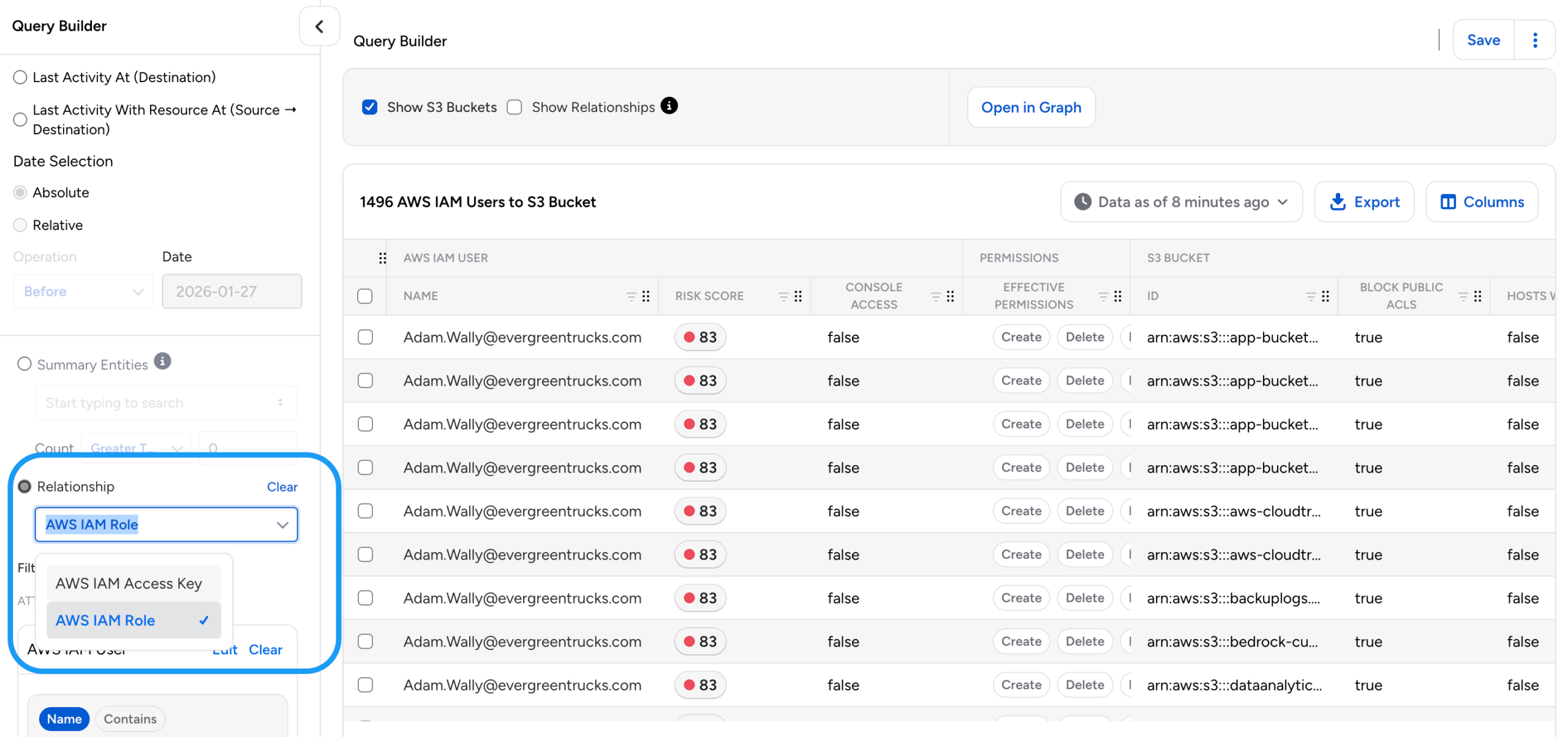This screenshot has height=737, width=1568.
Task: Collapse the Query Builder side panel
Action: pyautogui.click(x=318, y=26)
